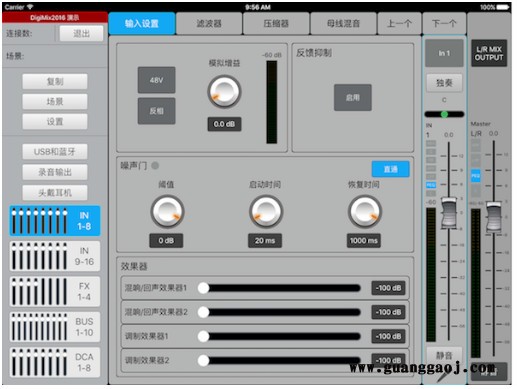This screenshot has height=389, width=517.
Task: Open USB和蓝牙 settings
Action: point(55,152)
